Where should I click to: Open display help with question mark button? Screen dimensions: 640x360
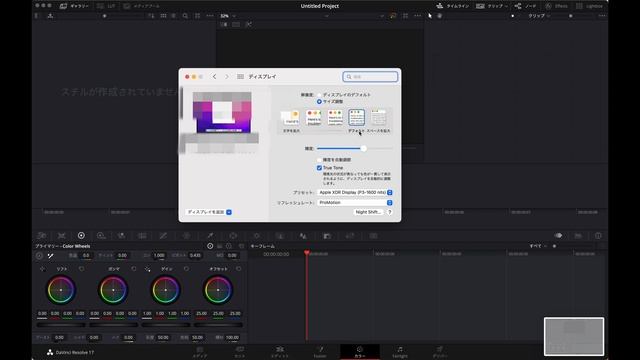point(389,212)
